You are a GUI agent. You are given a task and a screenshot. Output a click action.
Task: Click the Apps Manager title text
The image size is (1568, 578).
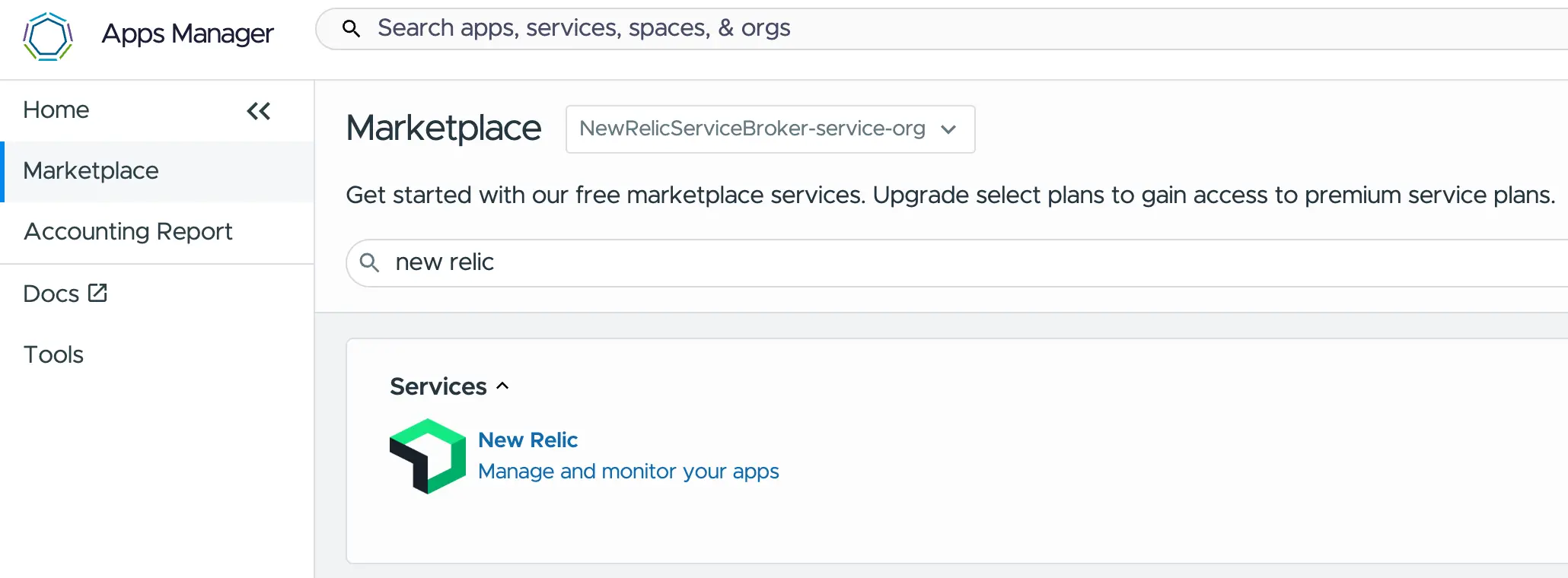click(x=187, y=33)
